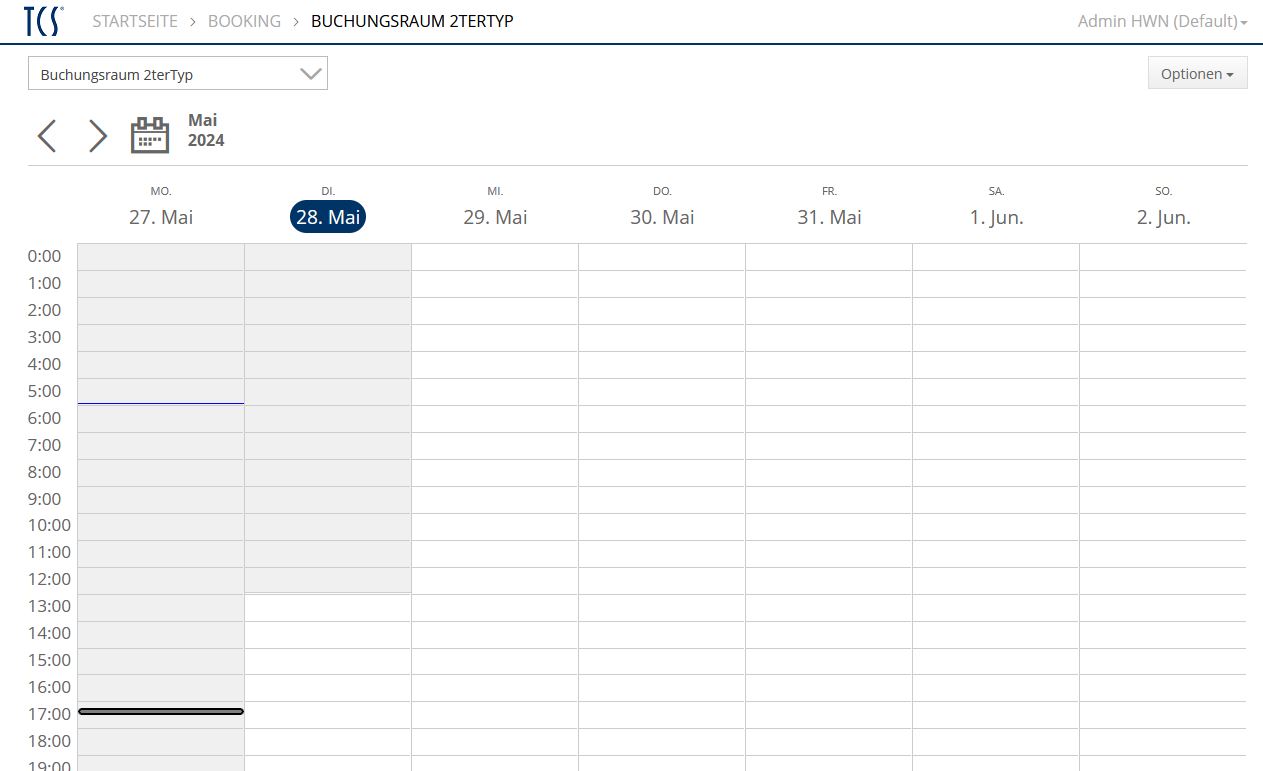Screen dimensions: 1263x771
Task: Select the 27. Mai day header
Action: click(x=161, y=217)
